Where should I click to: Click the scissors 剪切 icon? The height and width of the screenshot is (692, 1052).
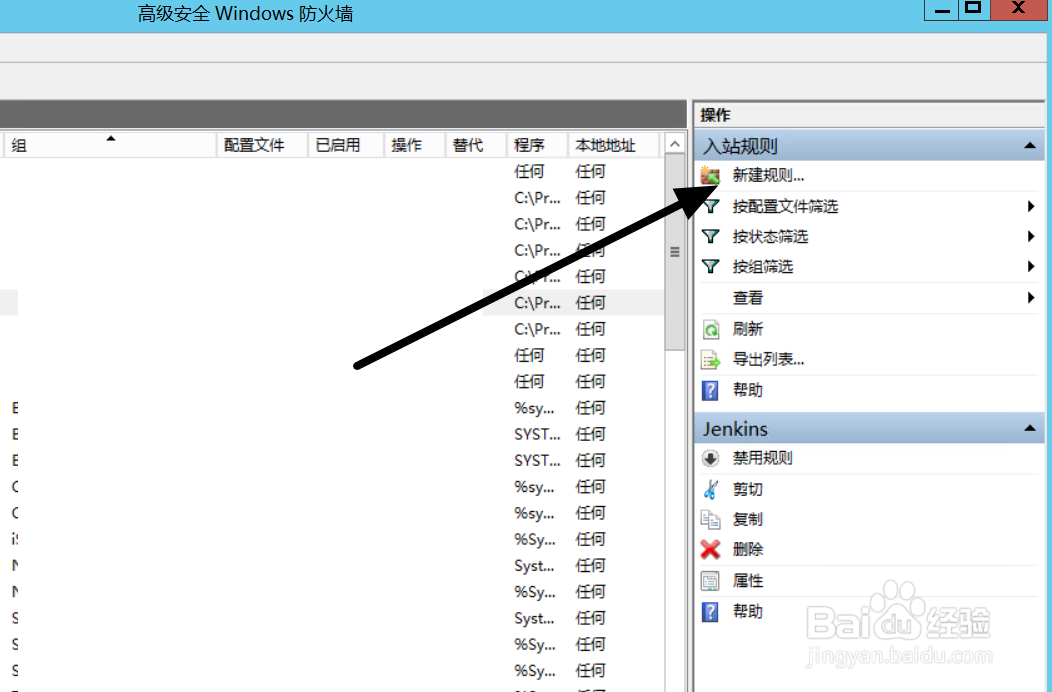pos(710,488)
